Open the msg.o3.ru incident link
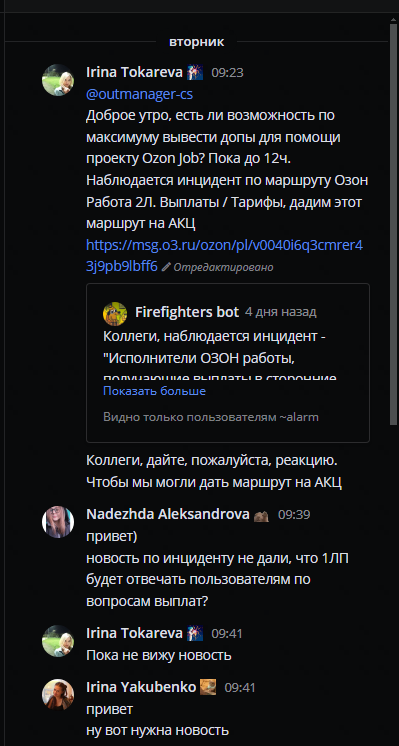 [224, 255]
